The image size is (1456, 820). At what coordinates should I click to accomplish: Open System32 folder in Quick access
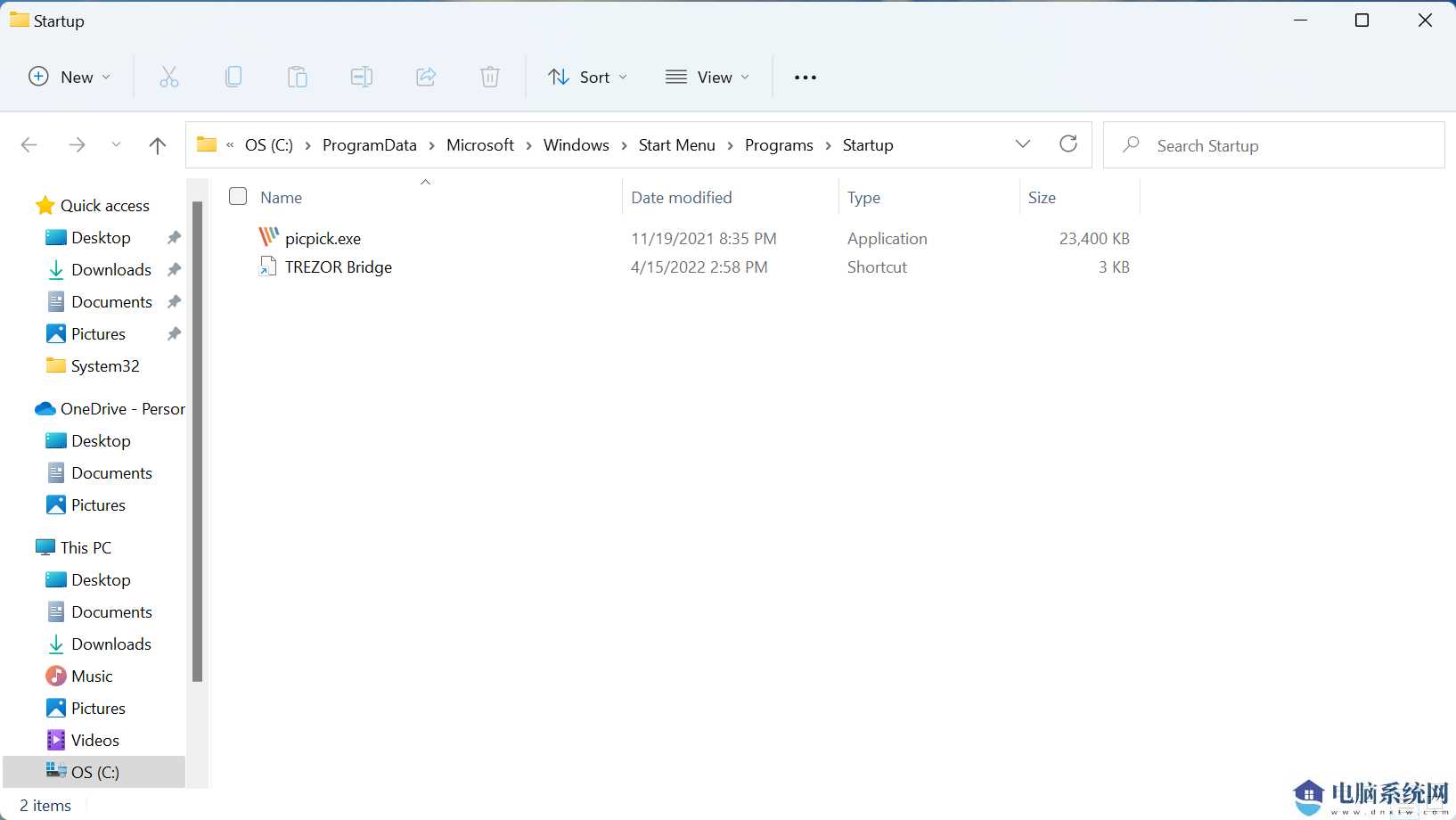[x=93, y=366]
